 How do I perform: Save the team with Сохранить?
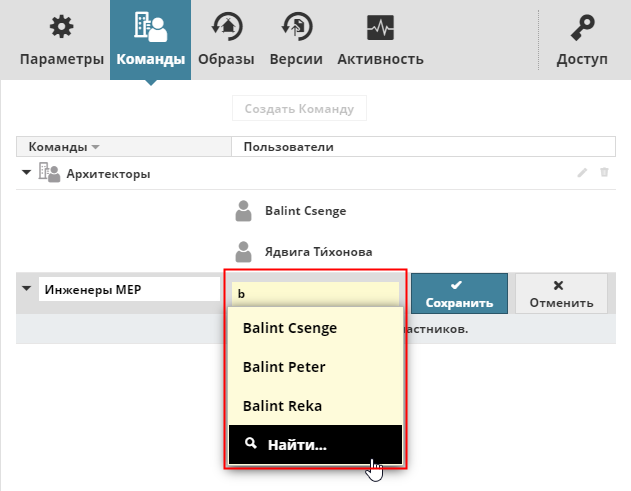[459, 293]
